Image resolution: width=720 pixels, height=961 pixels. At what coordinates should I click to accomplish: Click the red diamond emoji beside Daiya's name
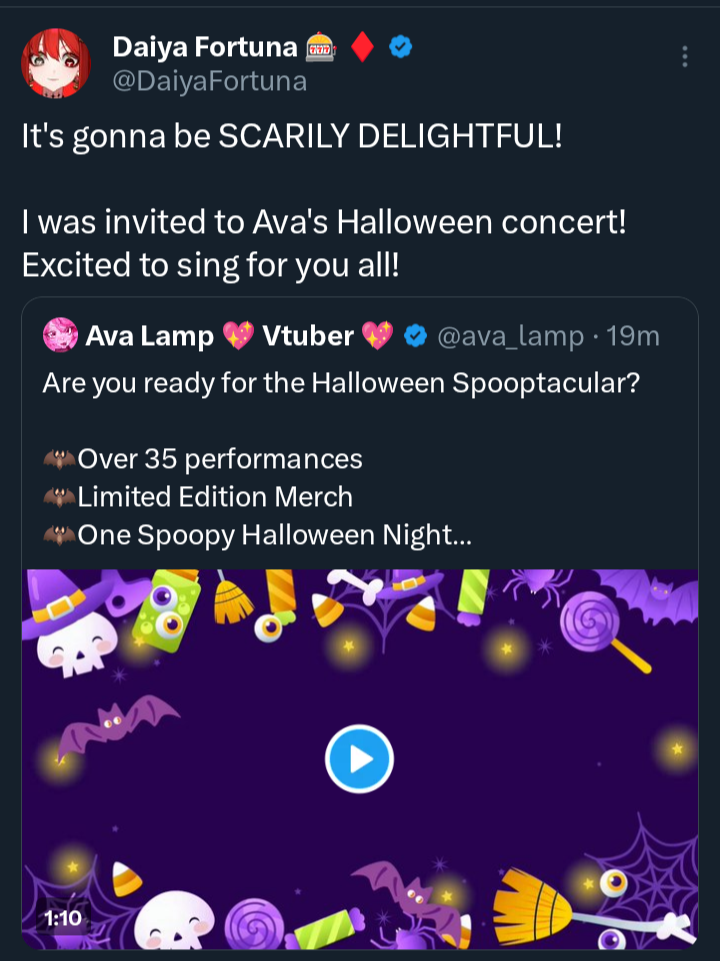click(365, 46)
